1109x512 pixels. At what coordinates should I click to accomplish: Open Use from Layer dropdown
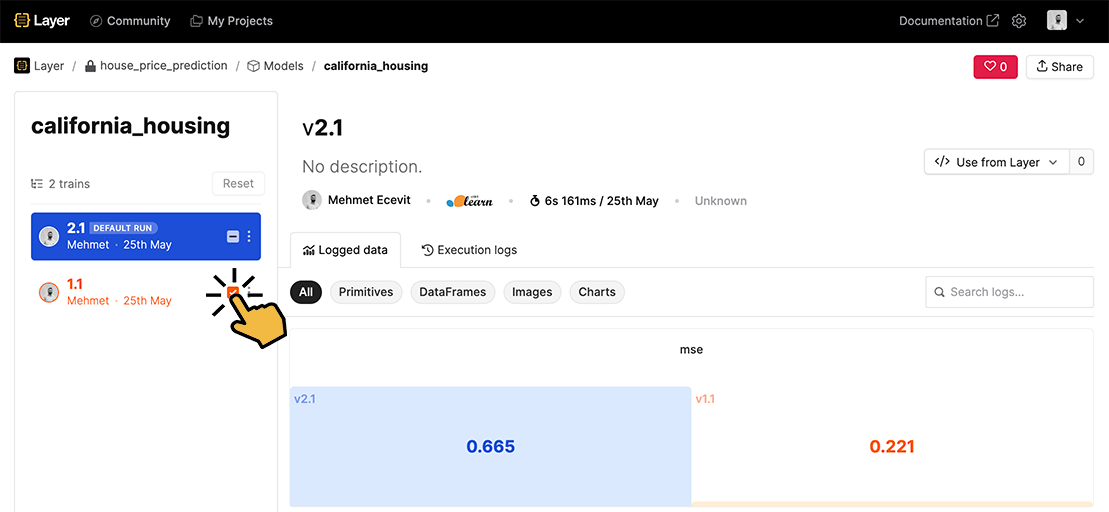tap(997, 162)
